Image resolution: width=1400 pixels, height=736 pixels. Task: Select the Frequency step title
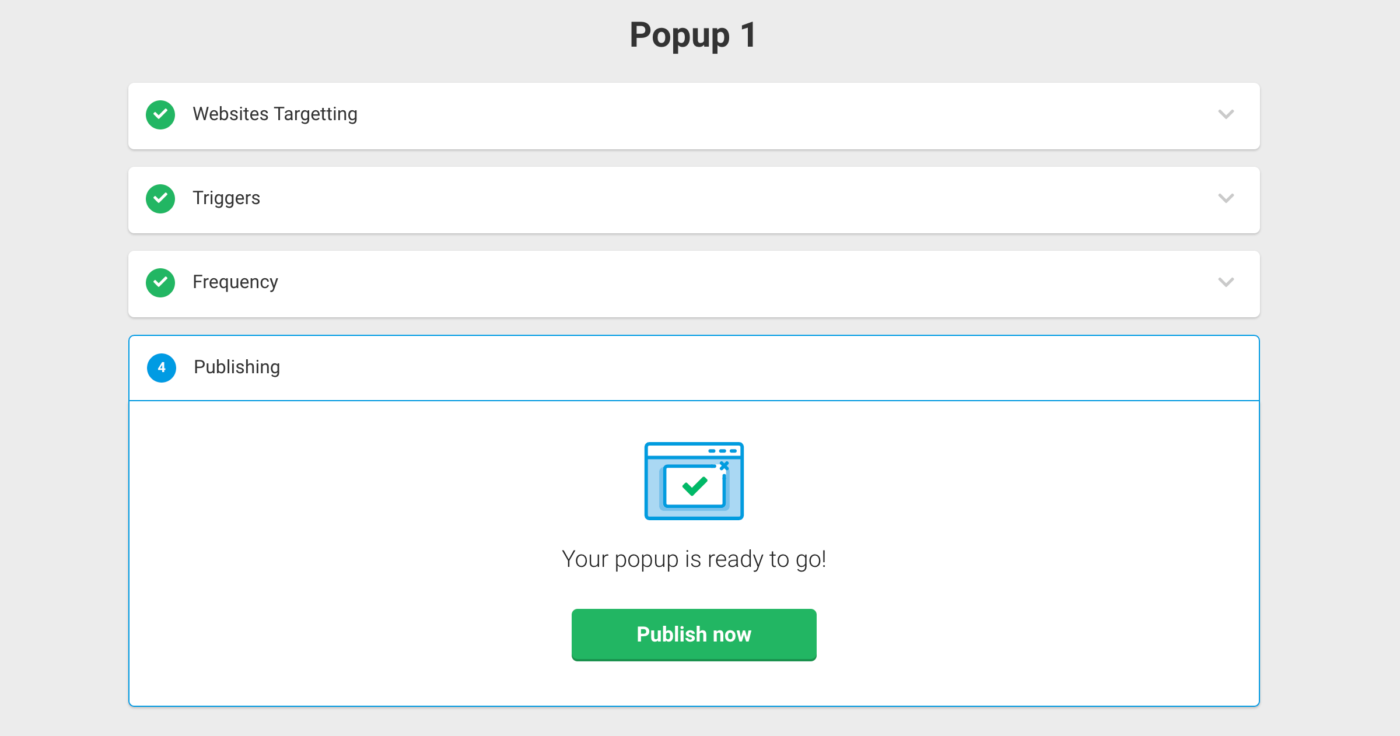pos(235,282)
